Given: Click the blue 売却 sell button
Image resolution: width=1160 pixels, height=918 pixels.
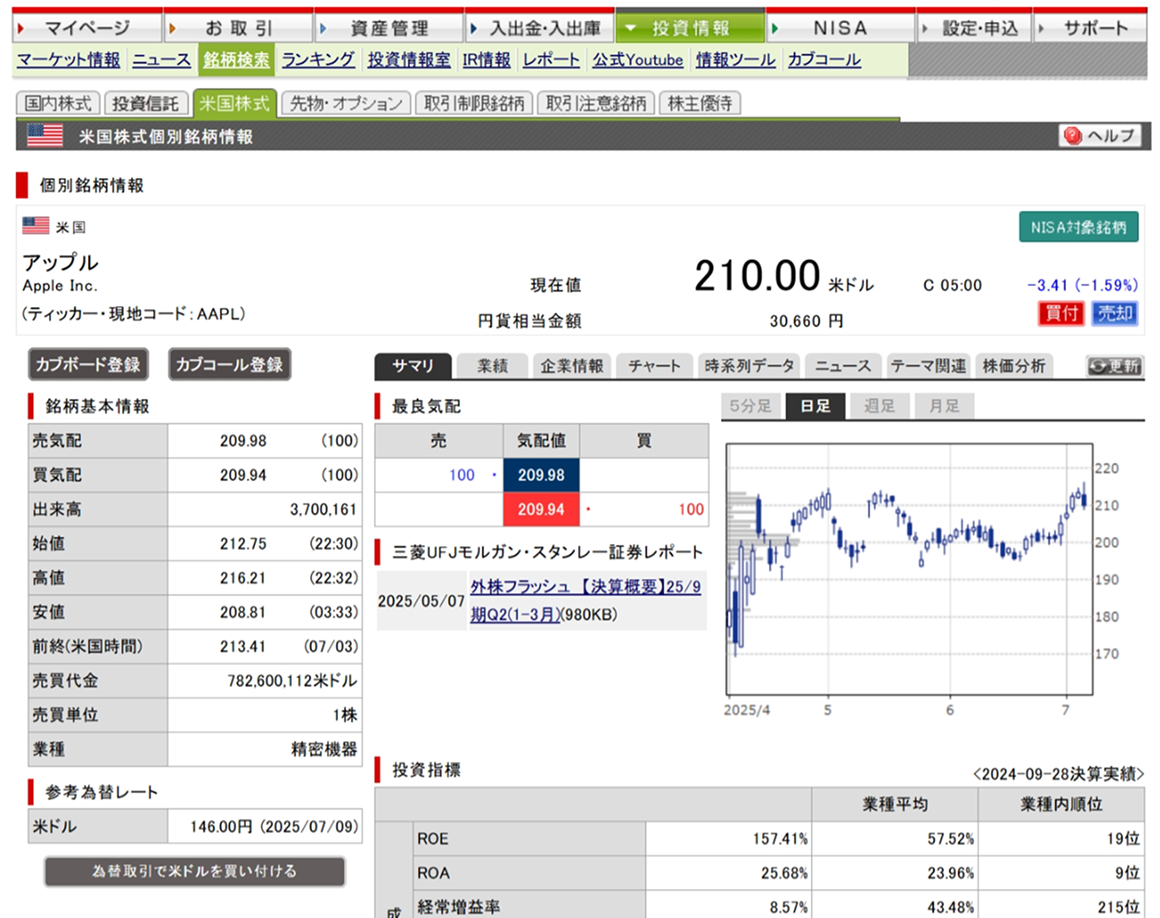Looking at the screenshot, I should [x=1113, y=313].
